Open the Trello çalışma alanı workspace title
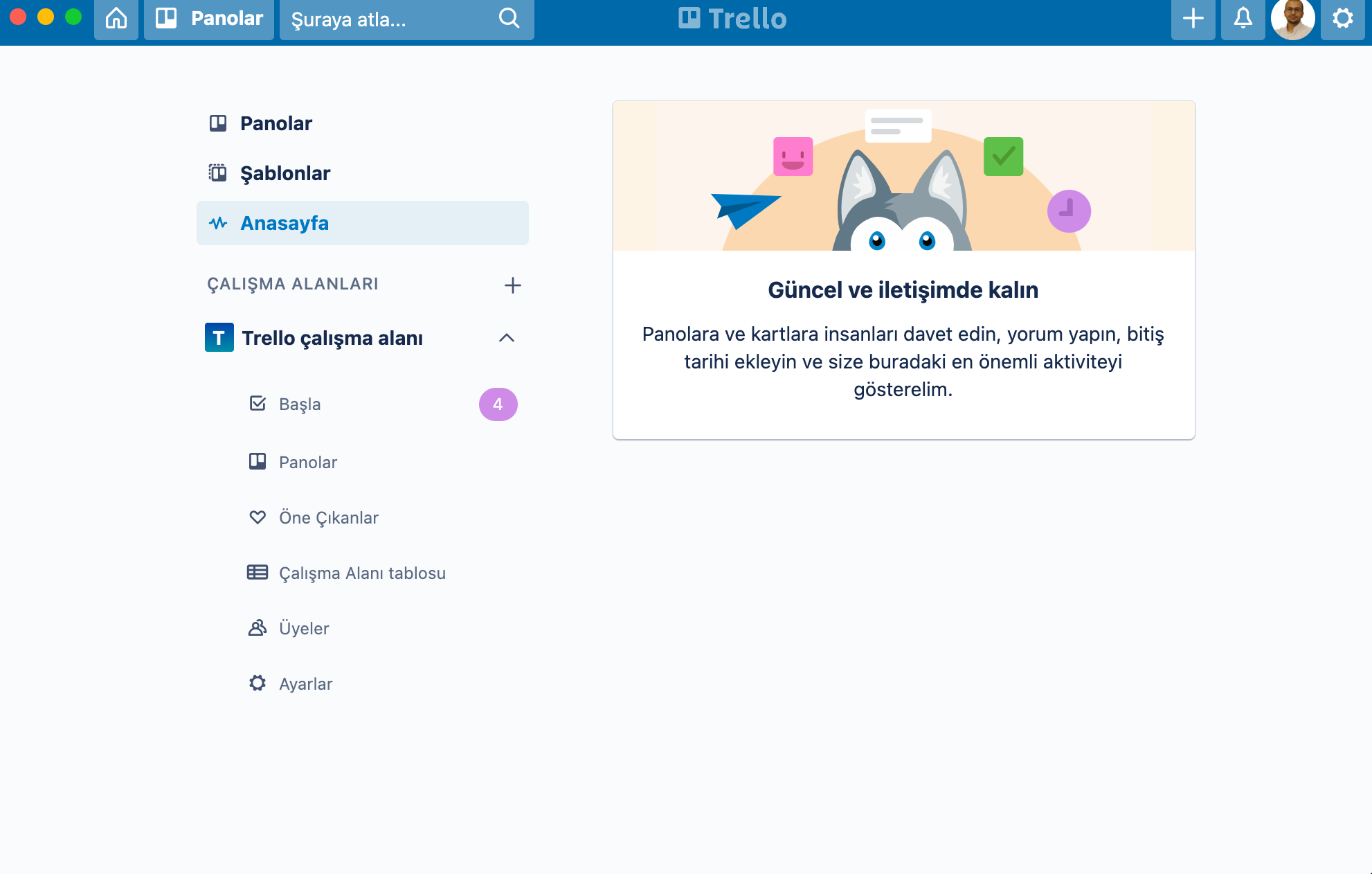This screenshot has width=1372, height=874. [332, 338]
